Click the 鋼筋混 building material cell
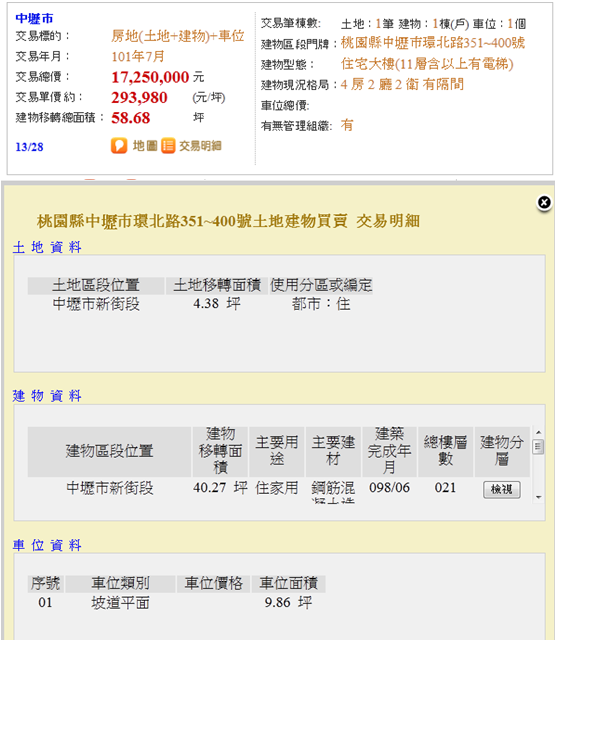This screenshot has width=589, height=735. (333, 488)
